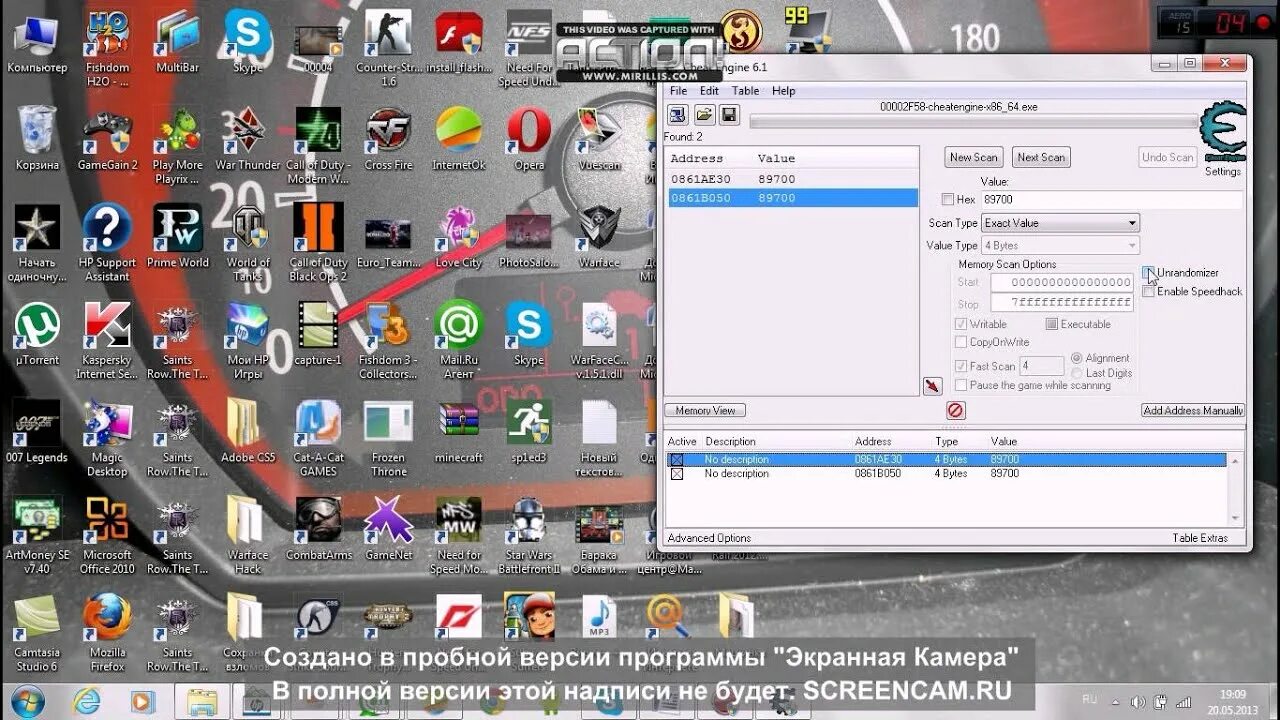Toggle the Writable checkbox

[961, 324]
